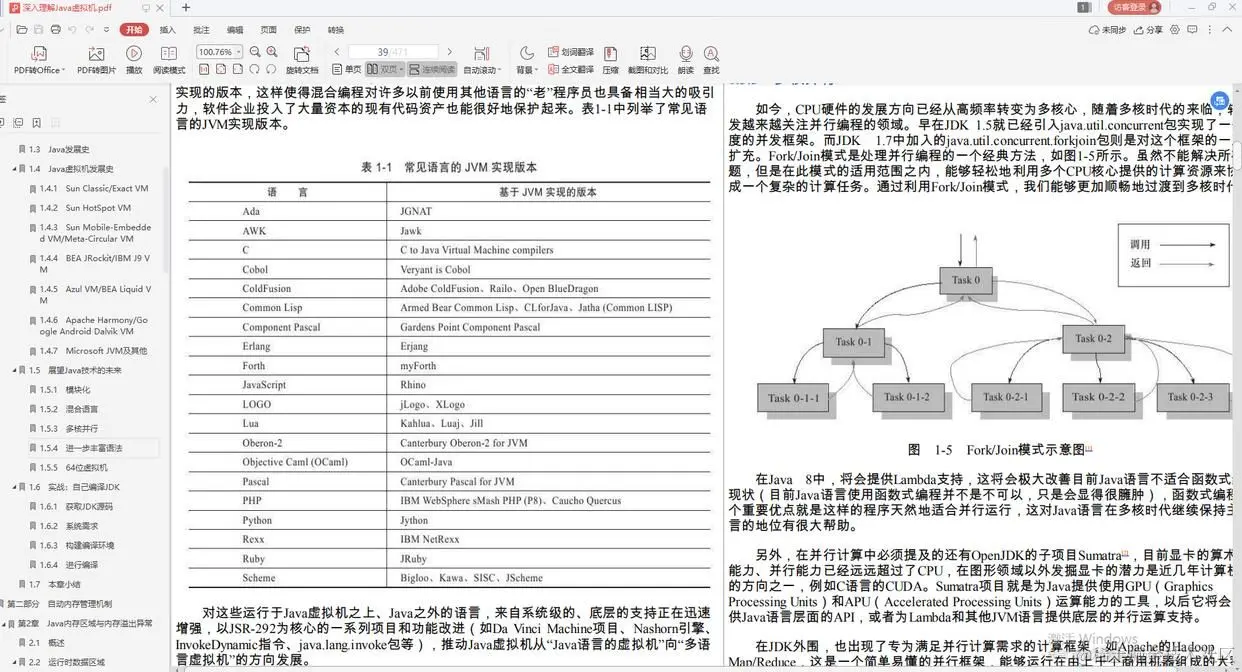Switch to 单页 single page view
The image size is (1242, 672).
point(346,69)
